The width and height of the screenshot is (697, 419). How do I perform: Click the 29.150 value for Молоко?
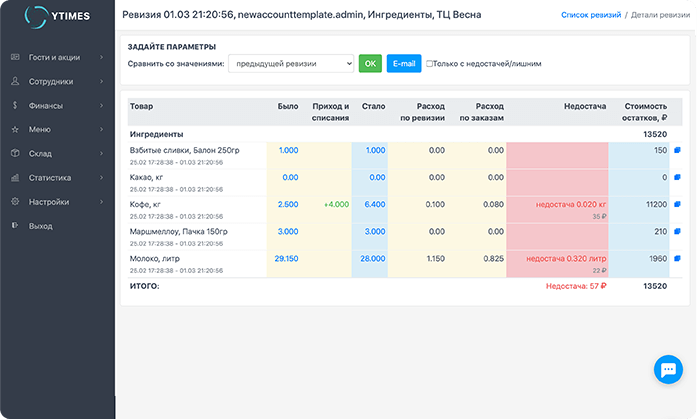click(286, 258)
